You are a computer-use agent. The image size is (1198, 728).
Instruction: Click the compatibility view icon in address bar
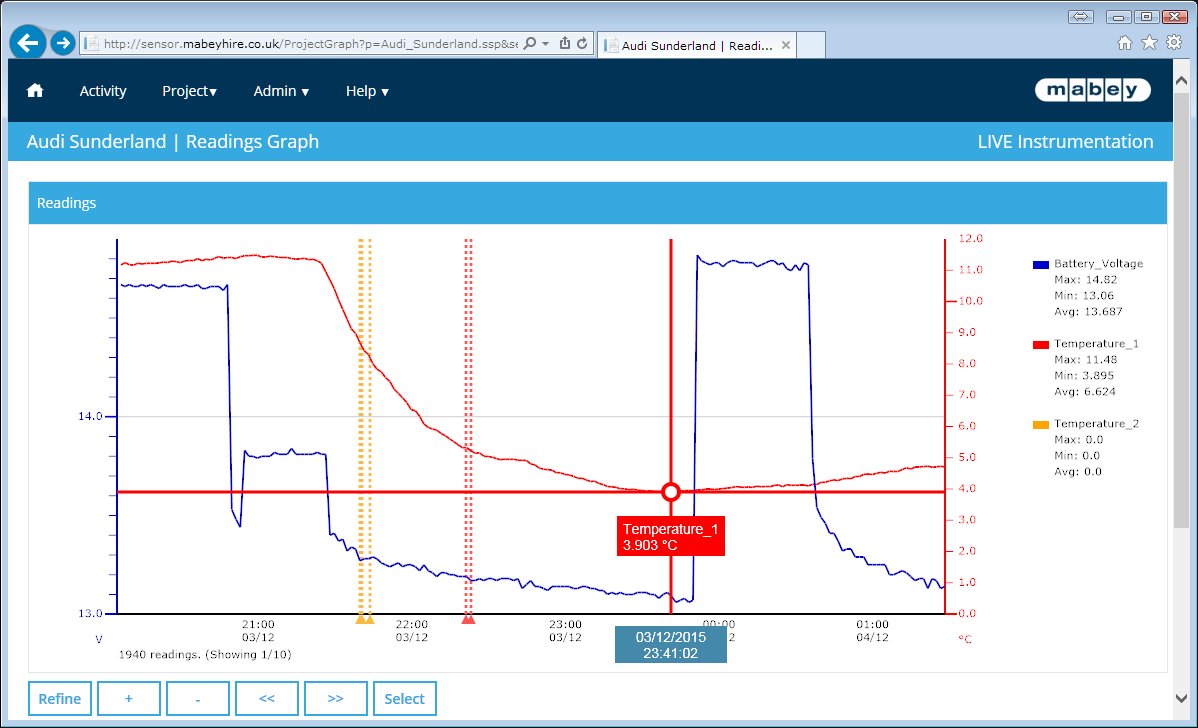pos(565,44)
